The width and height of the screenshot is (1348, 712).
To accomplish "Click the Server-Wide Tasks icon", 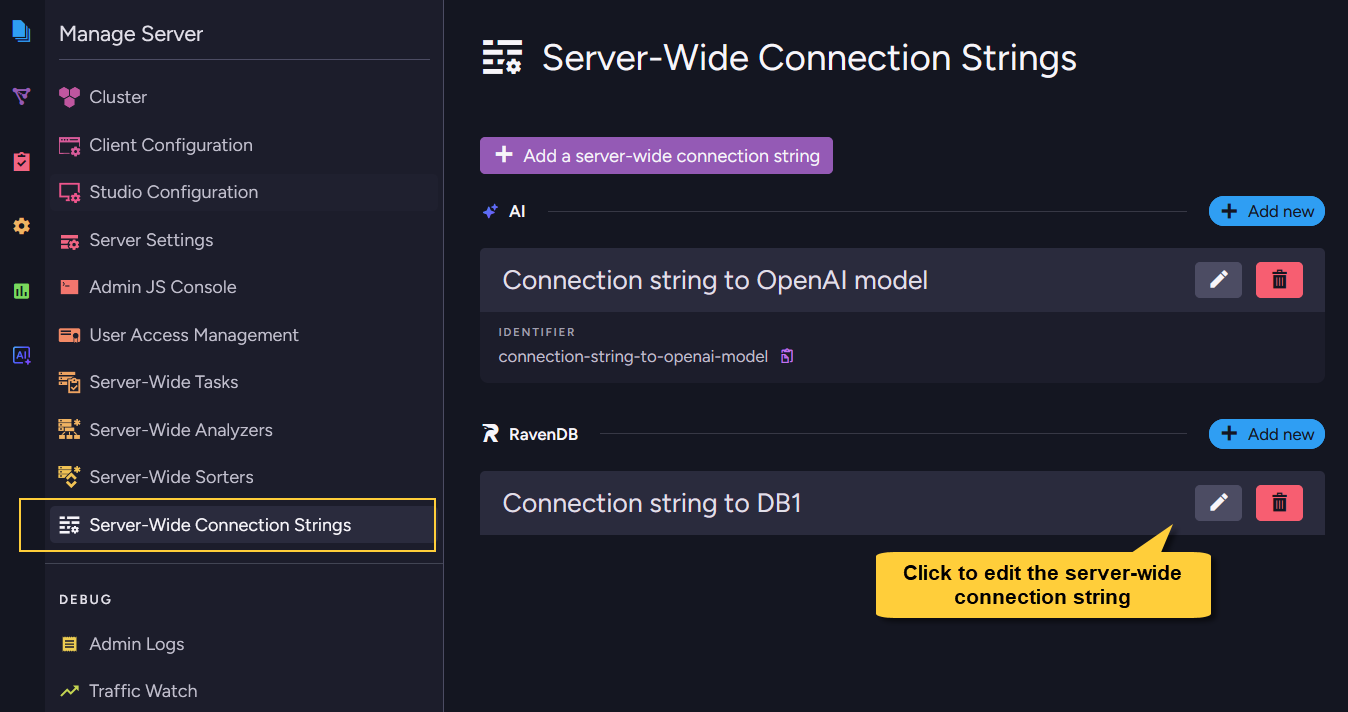I will click(x=69, y=382).
